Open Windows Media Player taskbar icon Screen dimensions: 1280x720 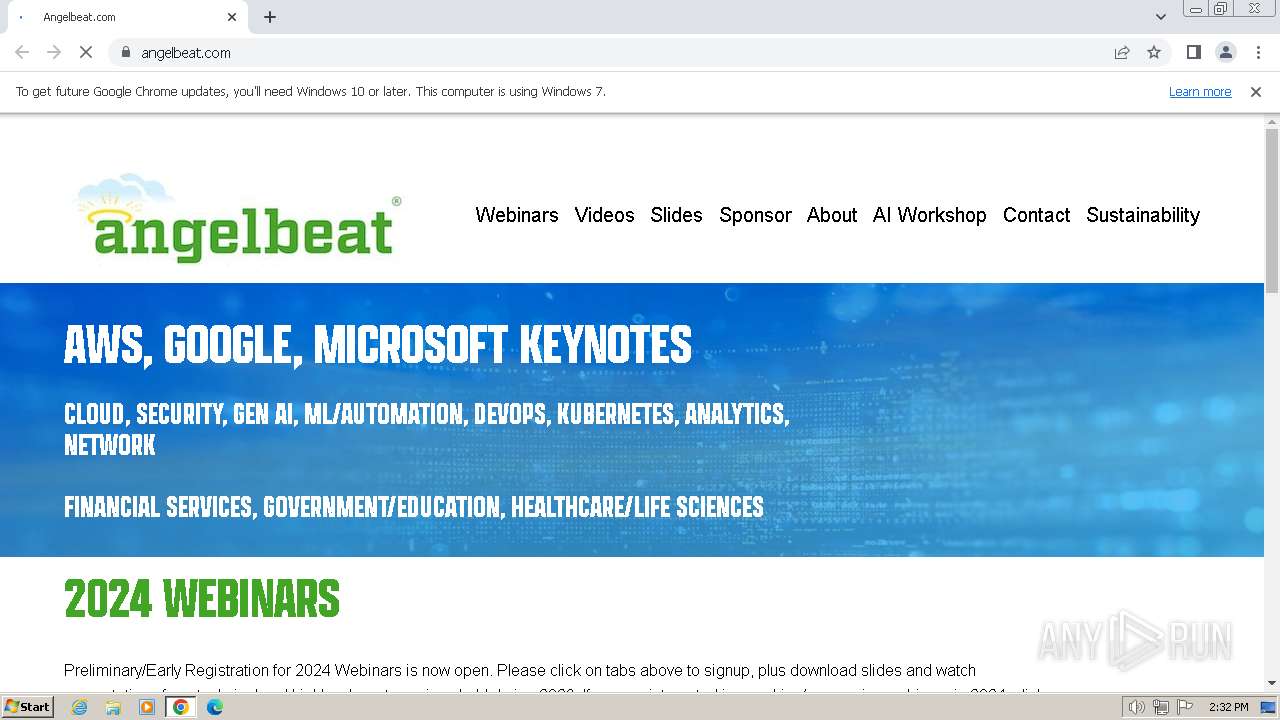point(147,707)
